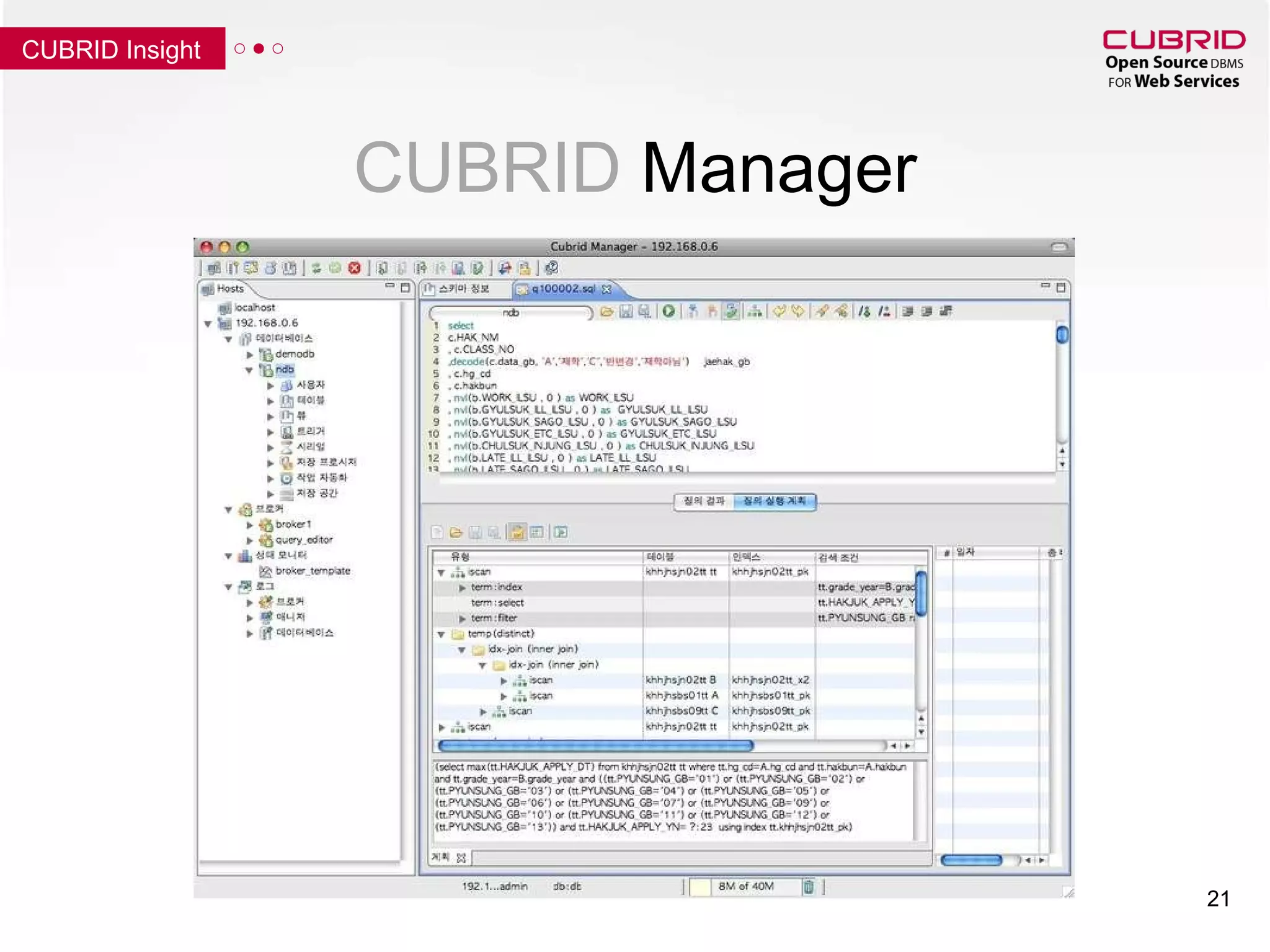The width and height of the screenshot is (1270, 952).
Task: Expand the 테이블 tables node
Action: 270,401
